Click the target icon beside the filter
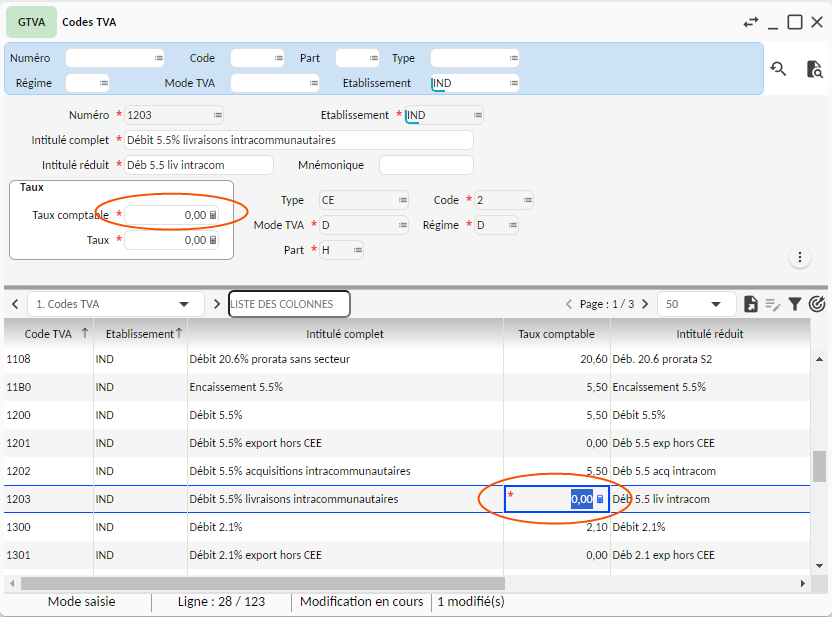 pyautogui.click(x=817, y=304)
